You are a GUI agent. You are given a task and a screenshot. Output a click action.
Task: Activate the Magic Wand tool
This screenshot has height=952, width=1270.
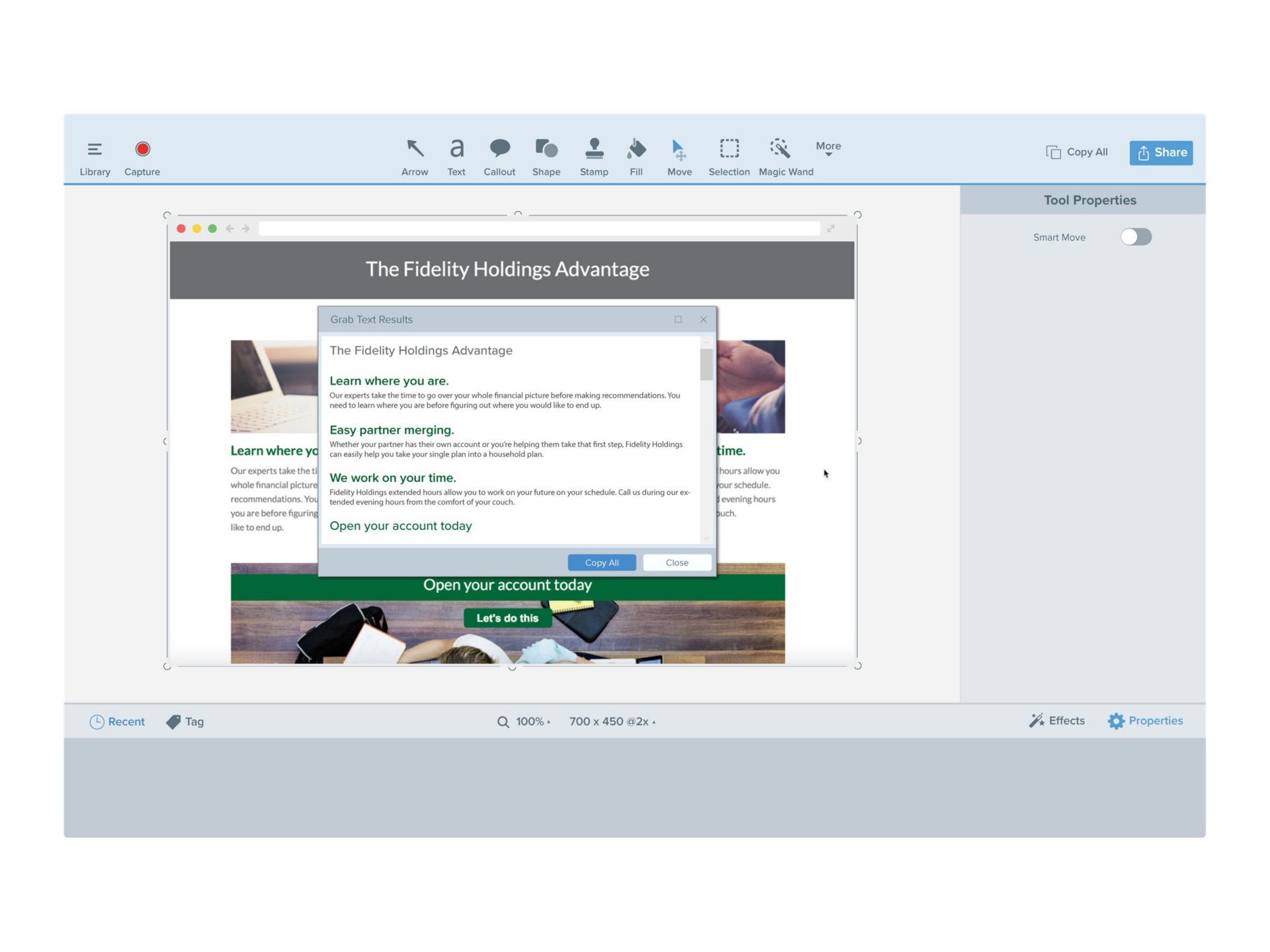[x=785, y=156]
